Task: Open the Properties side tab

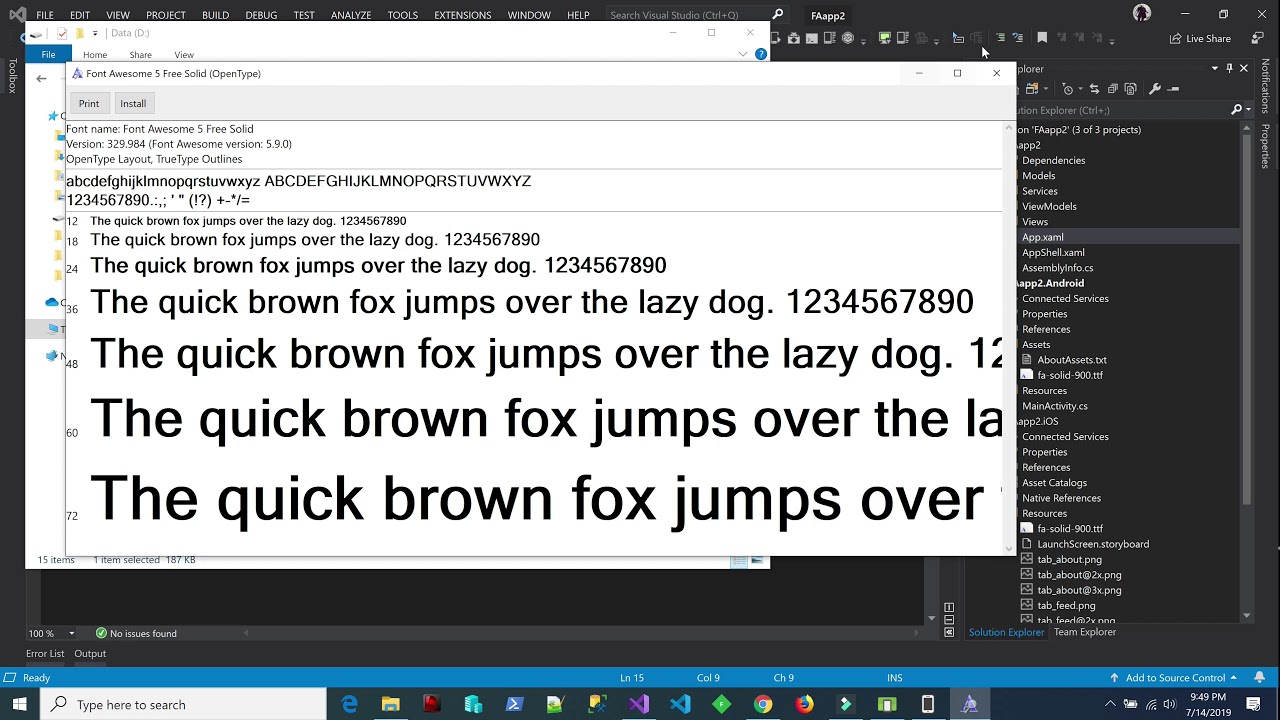Action: (x=1265, y=146)
